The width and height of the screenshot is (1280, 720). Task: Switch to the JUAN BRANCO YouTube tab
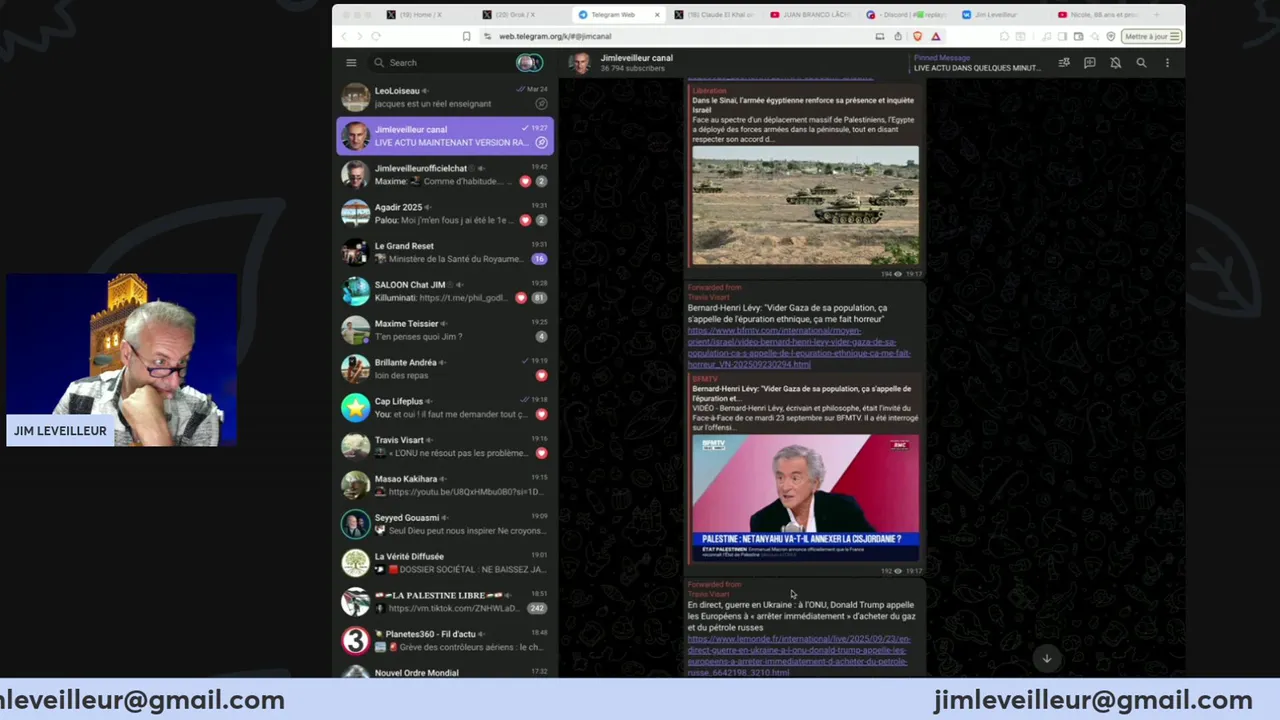[x=809, y=15]
